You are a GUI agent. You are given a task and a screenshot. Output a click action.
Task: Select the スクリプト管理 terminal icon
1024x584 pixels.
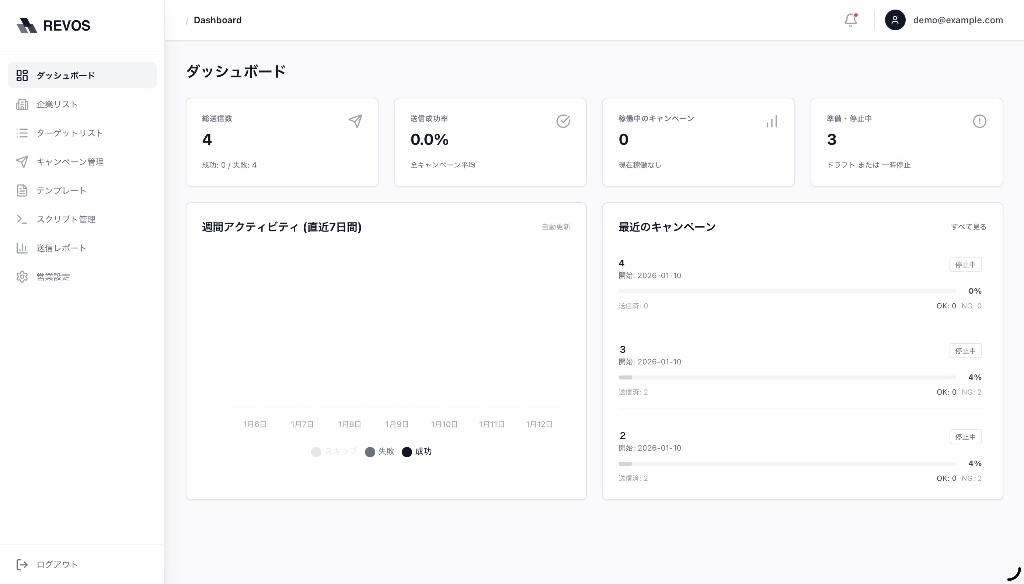click(22, 219)
